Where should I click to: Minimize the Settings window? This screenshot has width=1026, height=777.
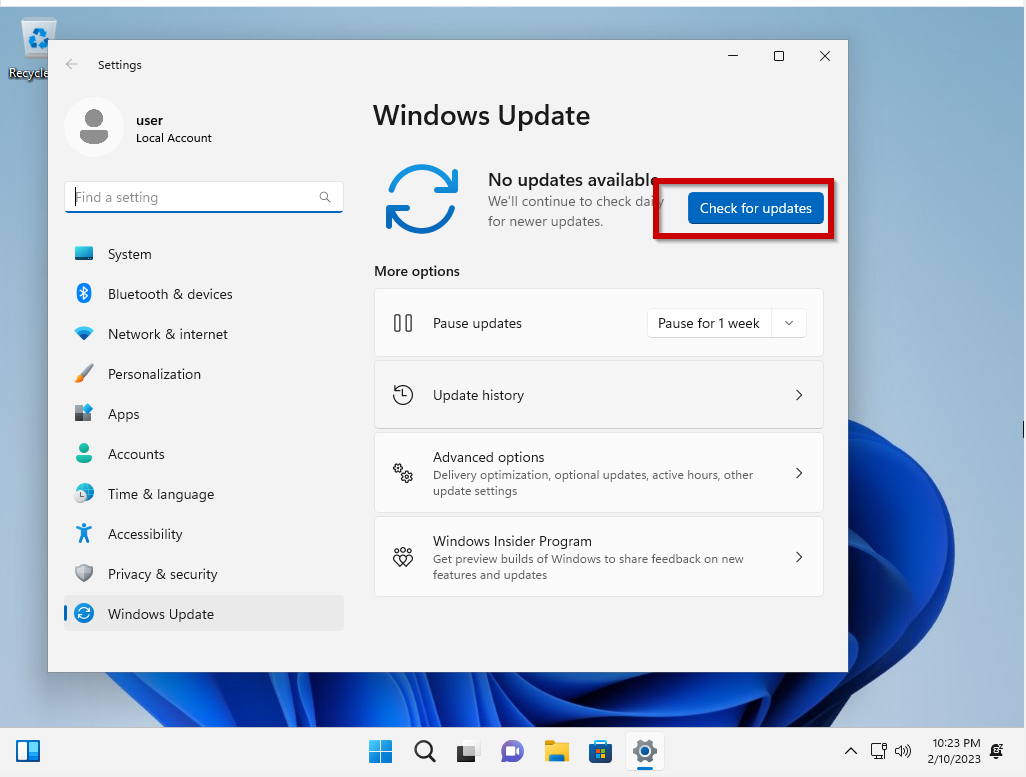point(733,56)
